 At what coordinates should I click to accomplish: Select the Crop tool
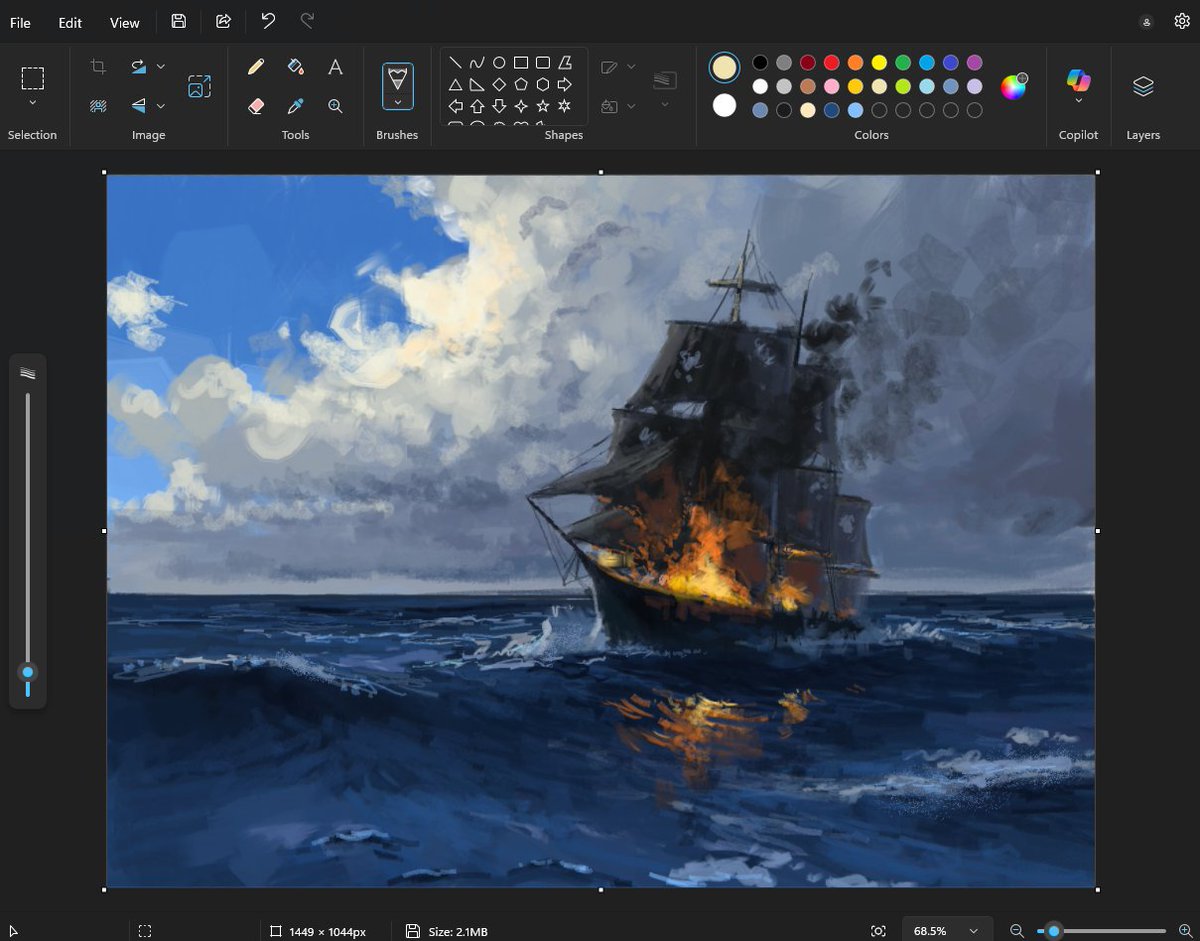97,66
